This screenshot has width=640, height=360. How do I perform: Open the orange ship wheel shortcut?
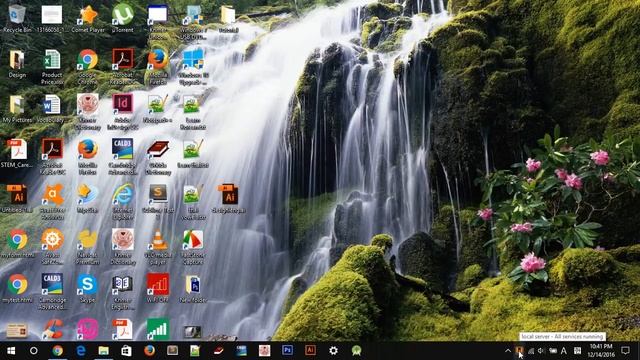(53, 247)
